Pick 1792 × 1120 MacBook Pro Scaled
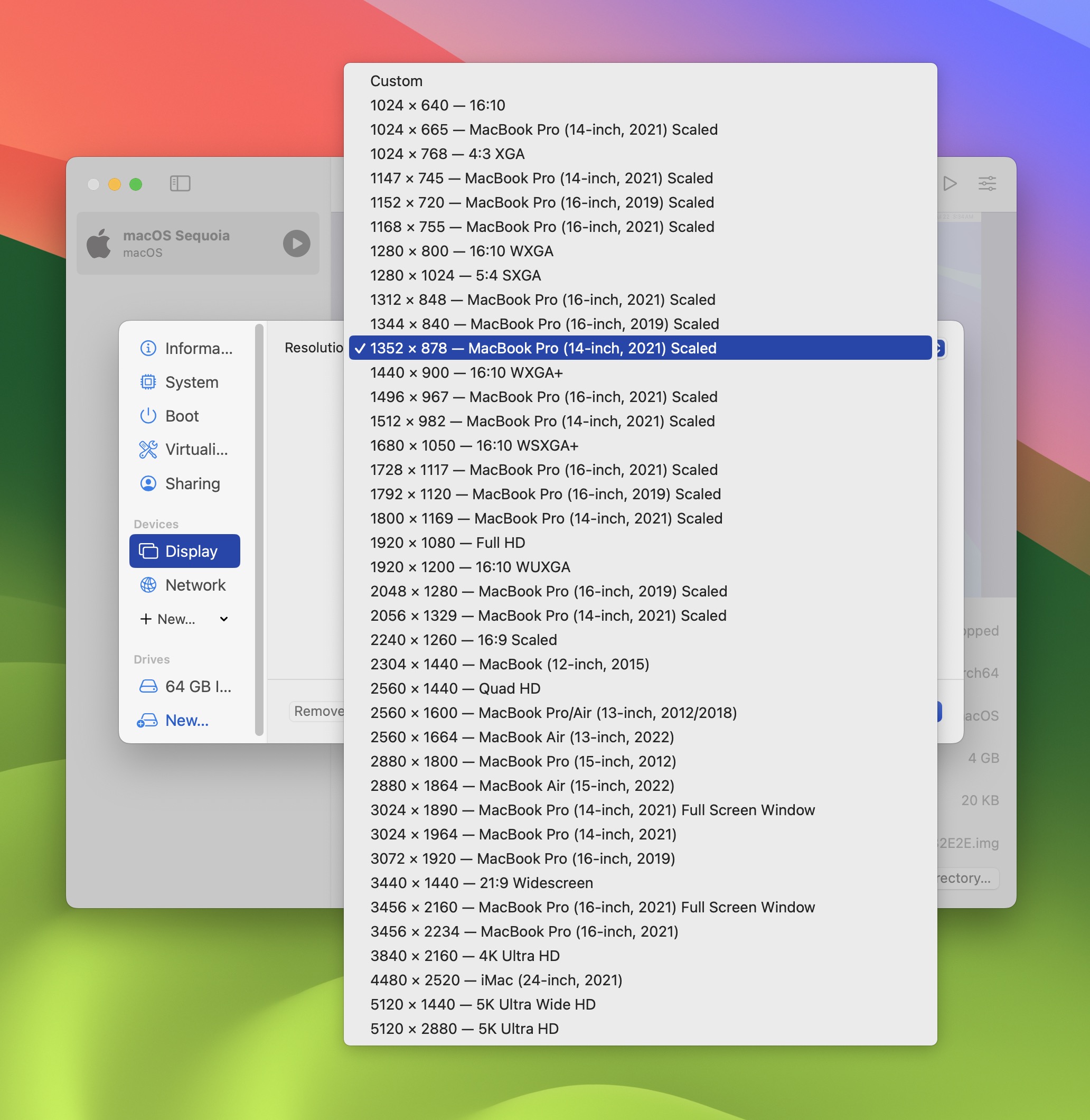The width and height of the screenshot is (1090, 1120). click(640, 494)
